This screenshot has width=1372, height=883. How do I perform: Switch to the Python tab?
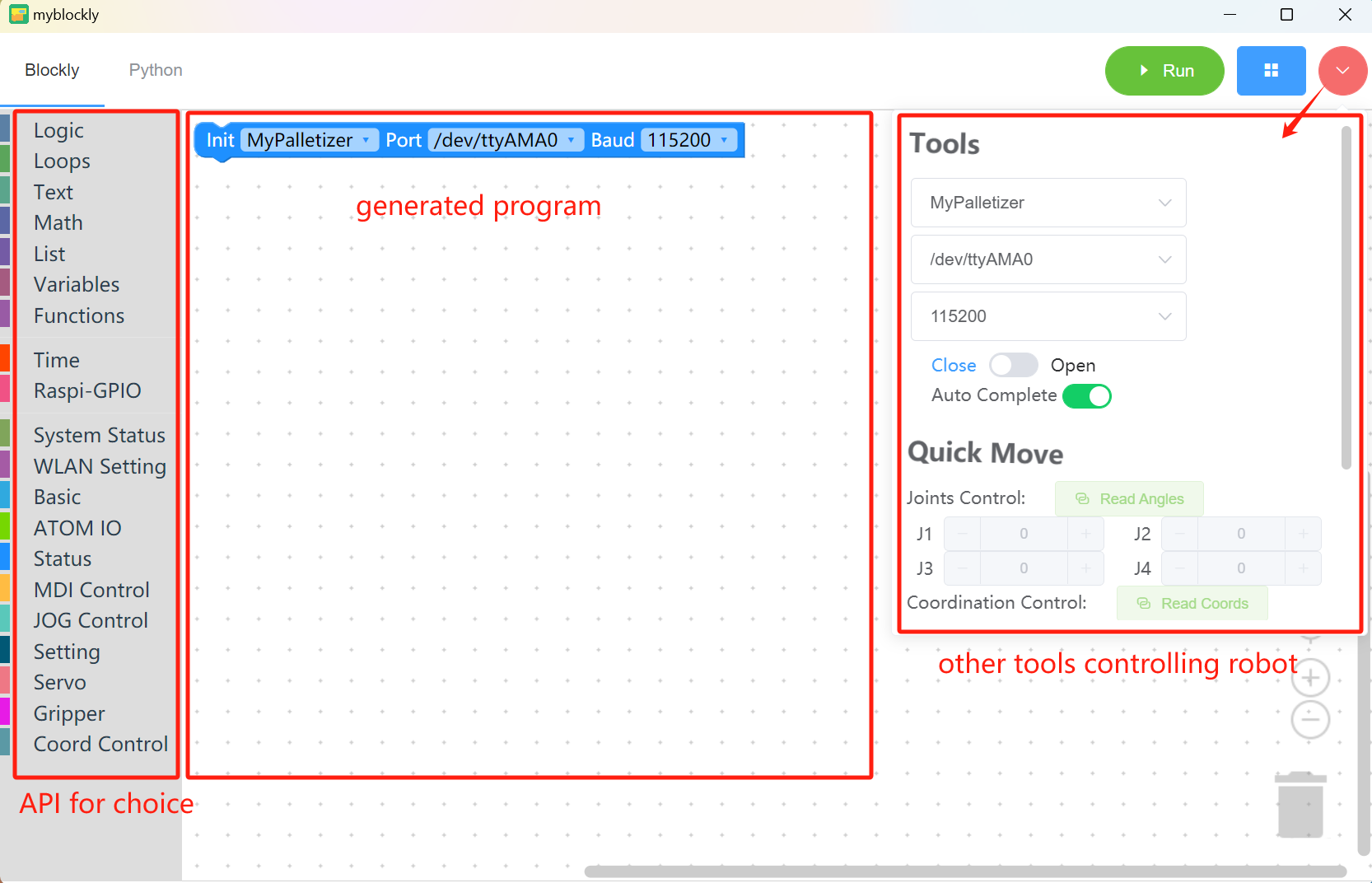click(x=156, y=70)
